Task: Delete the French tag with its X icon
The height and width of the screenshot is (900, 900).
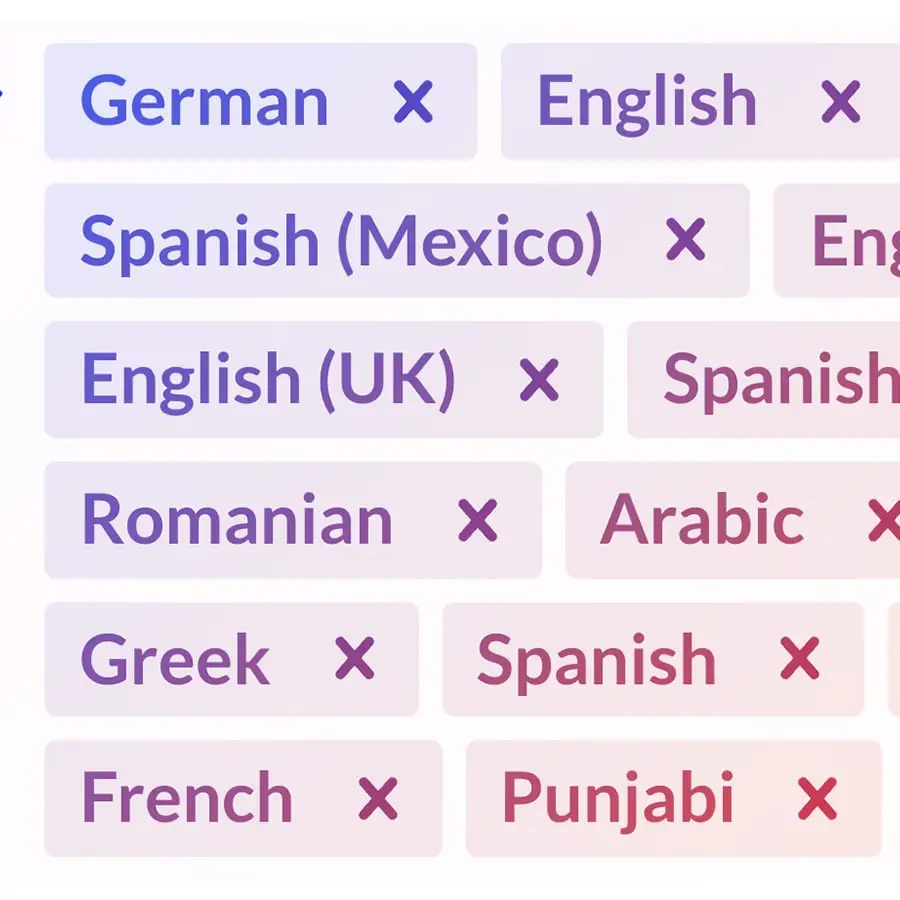Action: pos(378,798)
